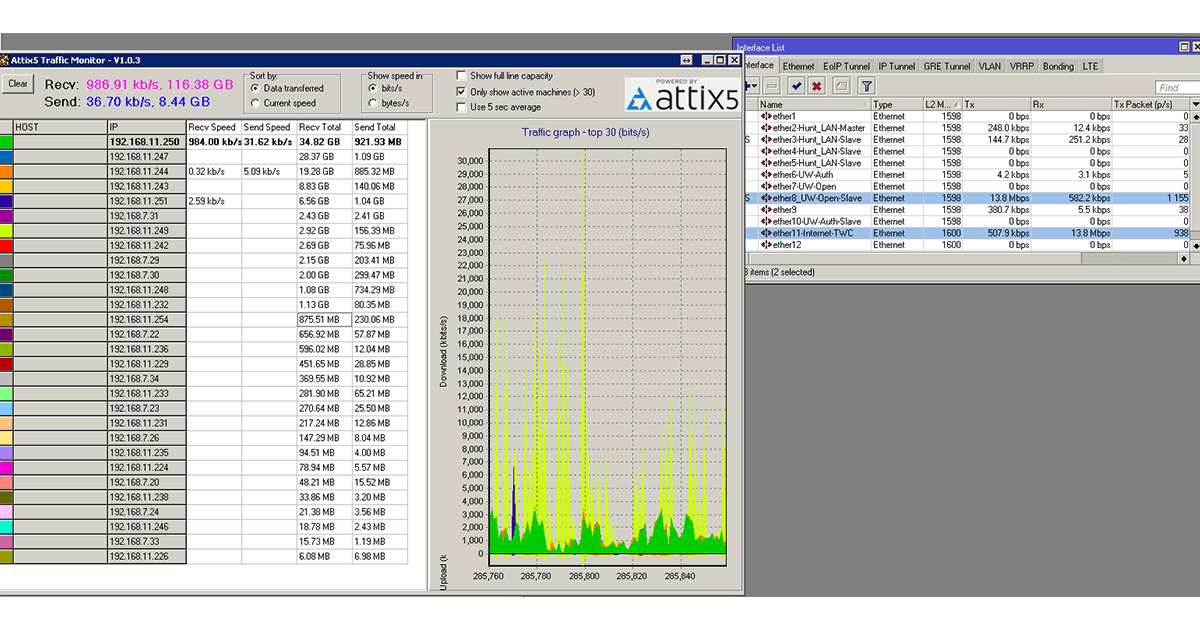Switch to the Ethernet tab
Screen dimensions: 1200x630
tap(798, 66)
